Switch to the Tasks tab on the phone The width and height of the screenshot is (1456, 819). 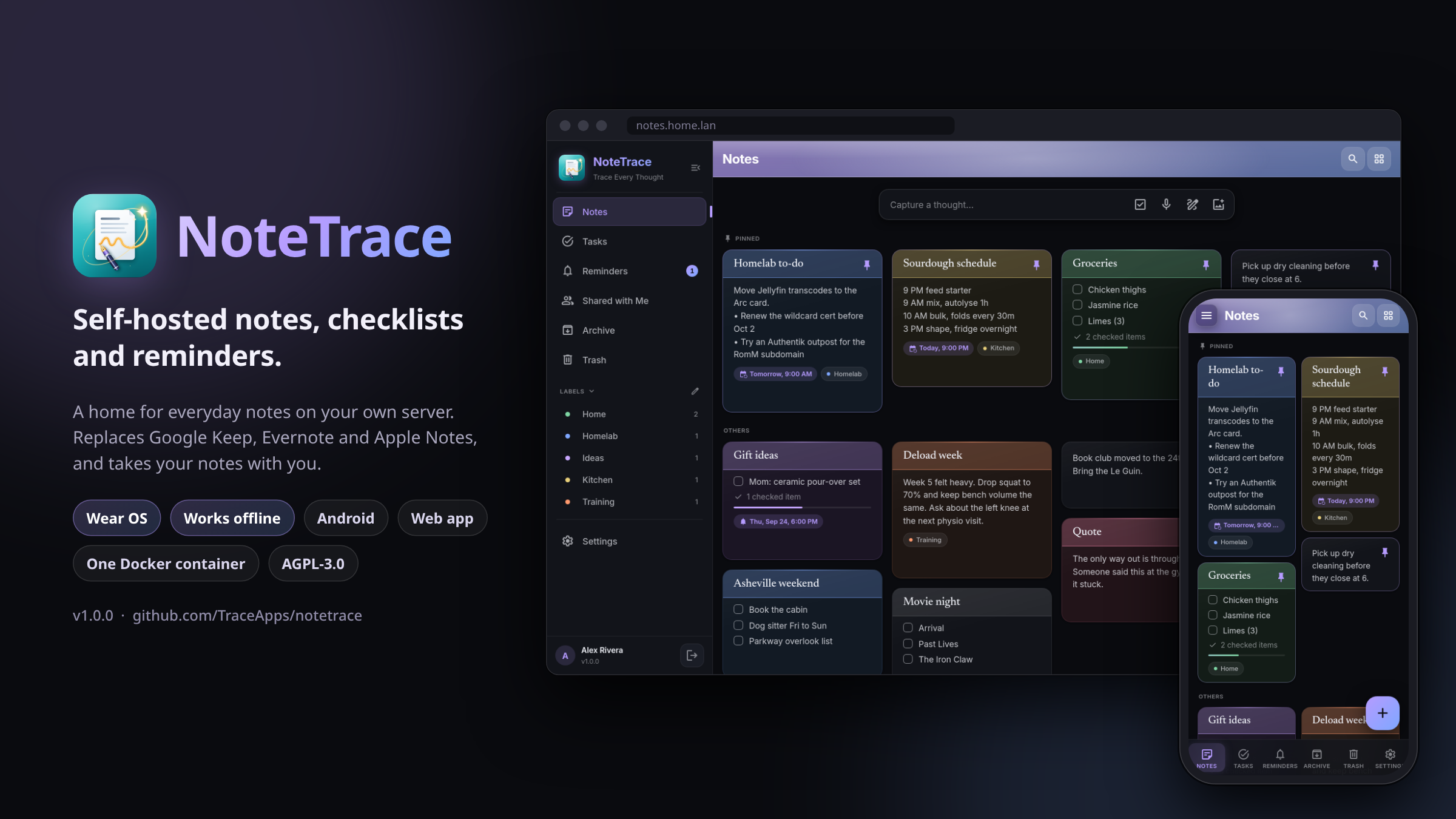coord(1243,758)
